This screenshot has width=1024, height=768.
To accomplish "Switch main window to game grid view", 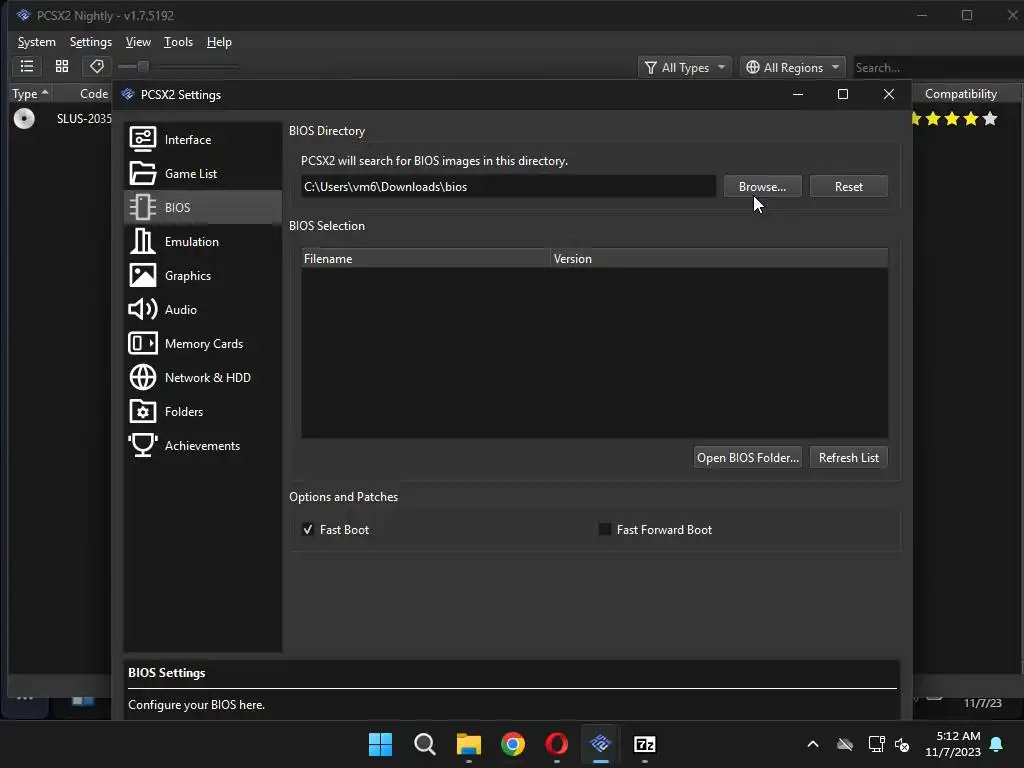I will (x=62, y=66).
